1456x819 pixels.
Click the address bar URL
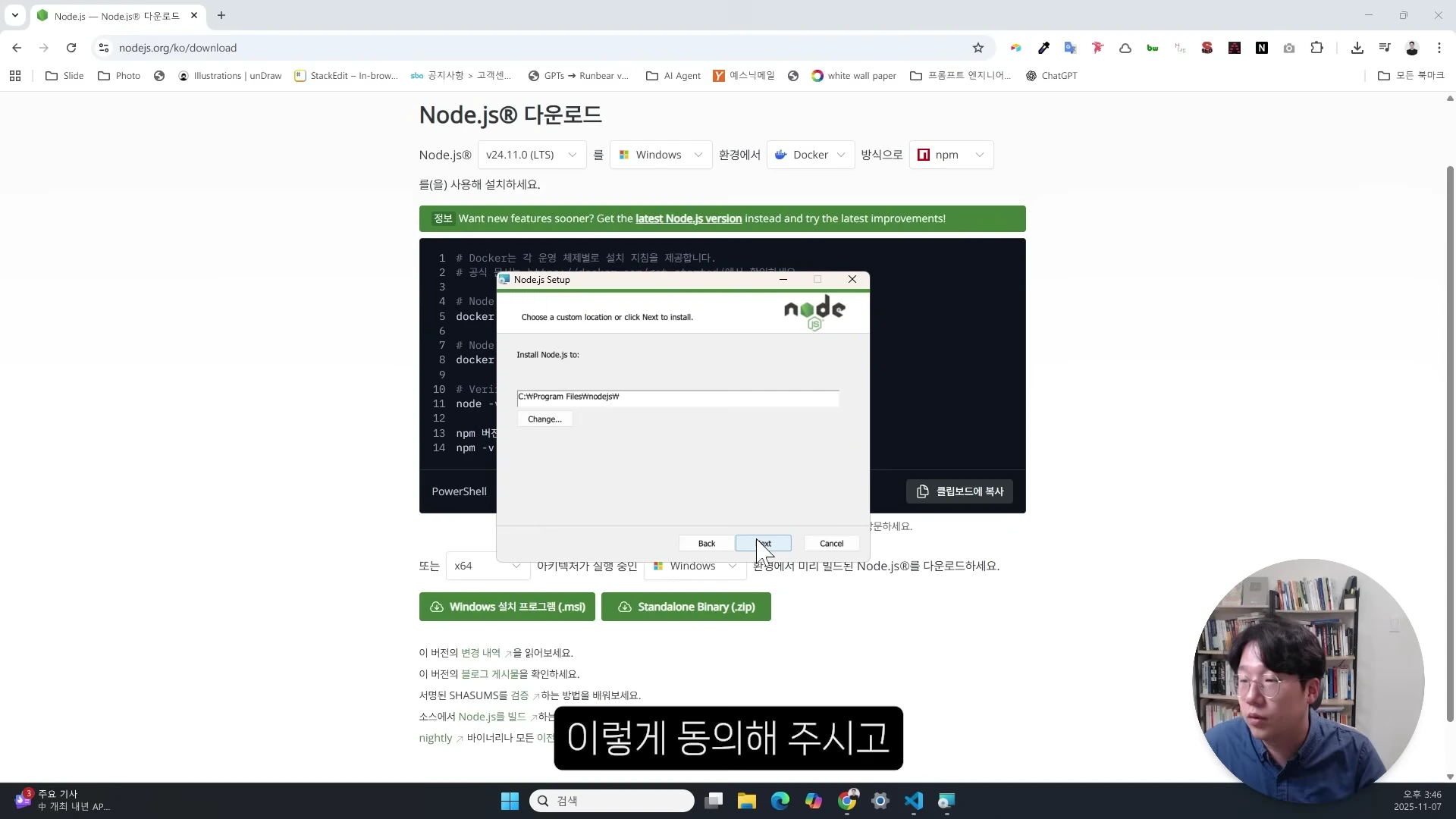point(177,48)
